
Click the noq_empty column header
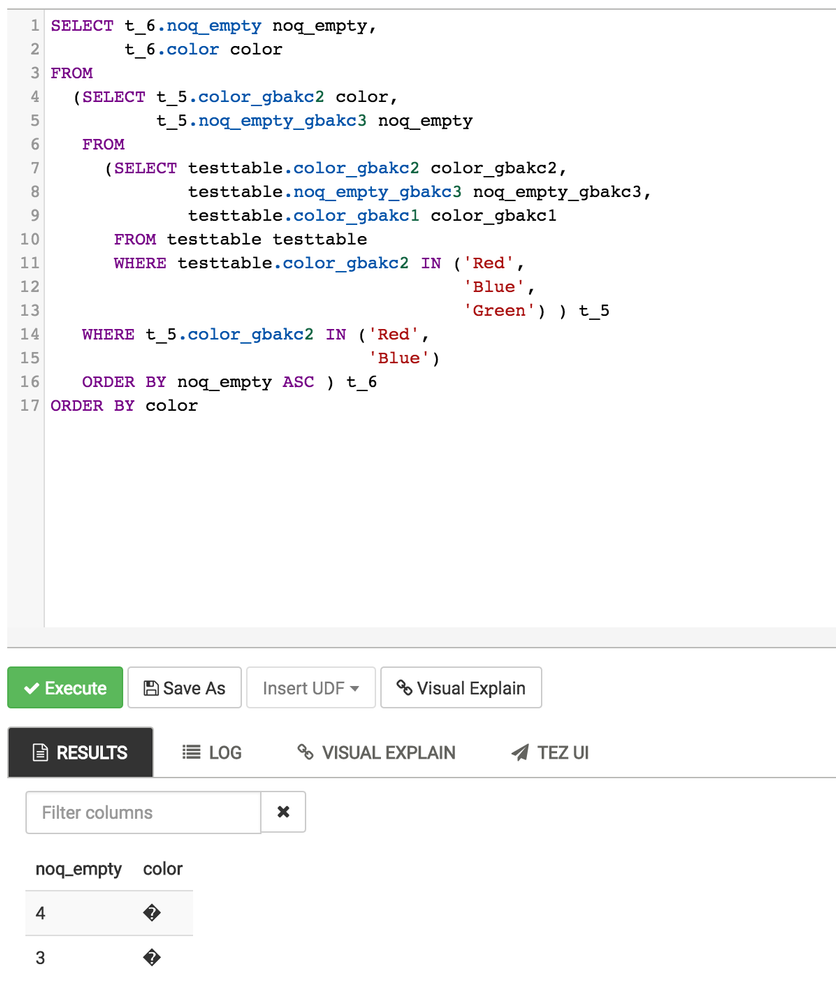pos(78,869)
